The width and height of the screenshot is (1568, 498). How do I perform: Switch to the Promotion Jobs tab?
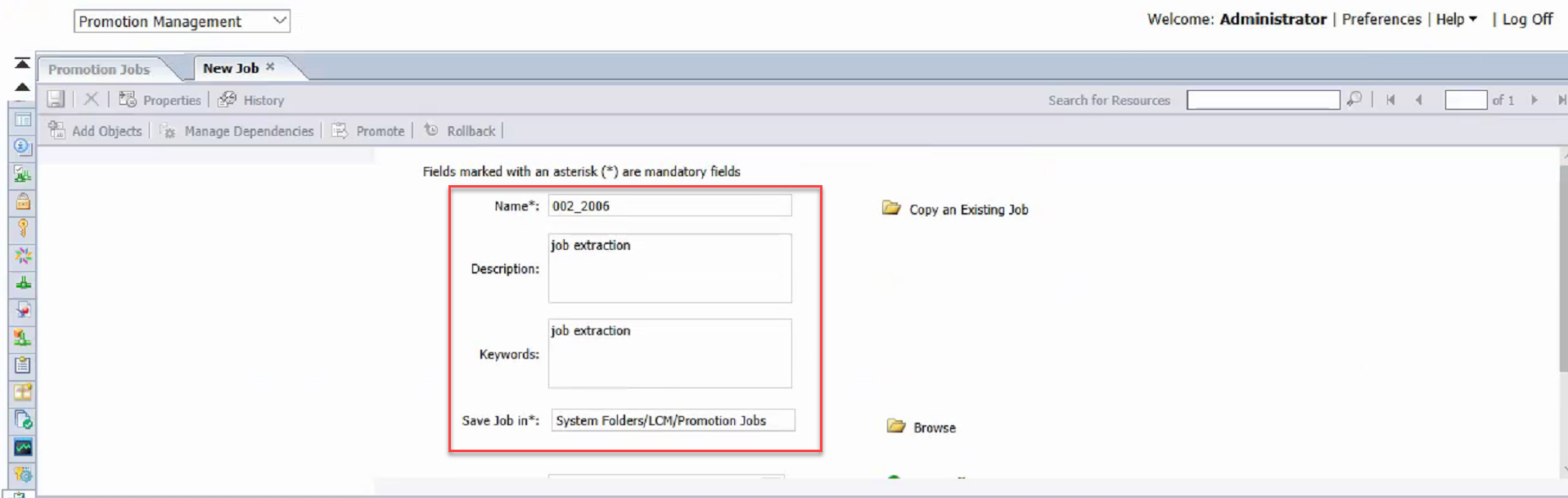coord(99,70)
